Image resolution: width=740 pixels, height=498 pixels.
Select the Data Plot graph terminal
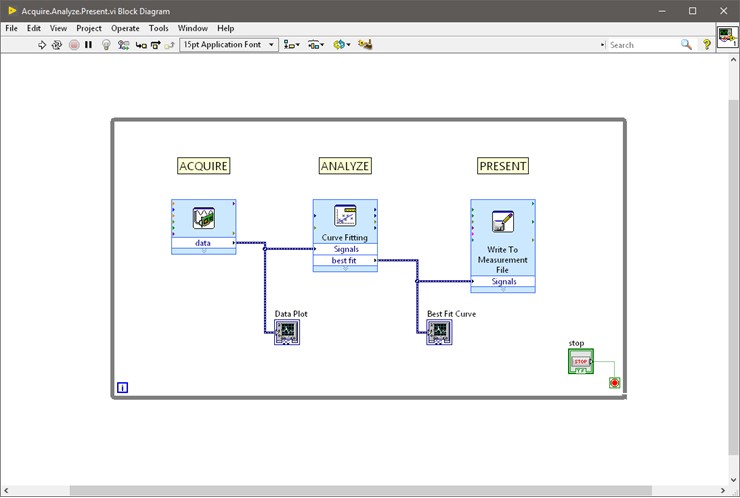coord(287,332)
